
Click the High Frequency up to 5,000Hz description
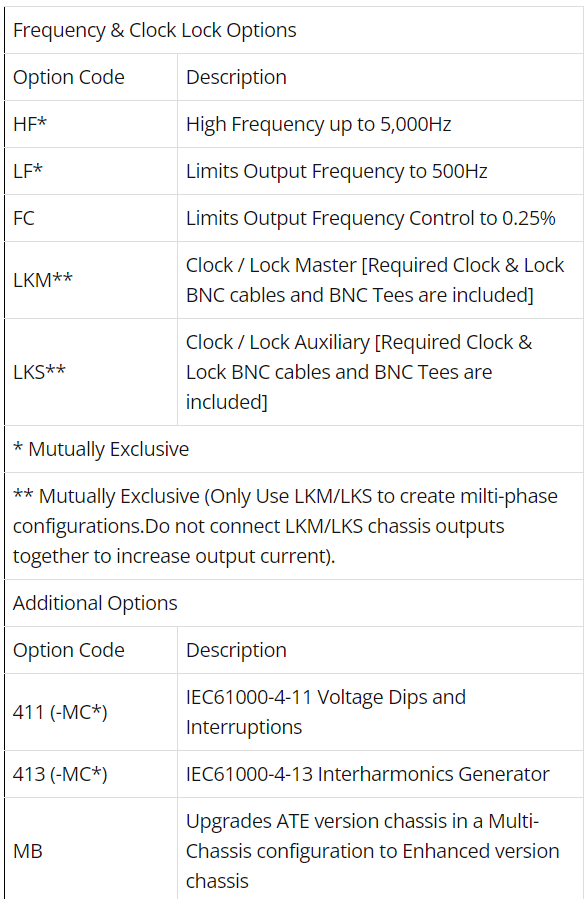pyautogui.click(x=319, y=124)
